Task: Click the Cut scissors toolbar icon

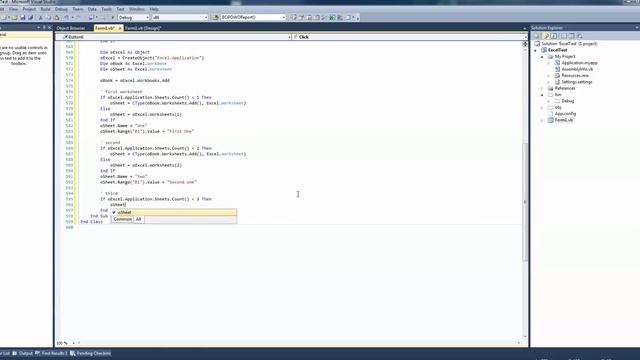Action: pyautogui.click(x=40, y=18)
